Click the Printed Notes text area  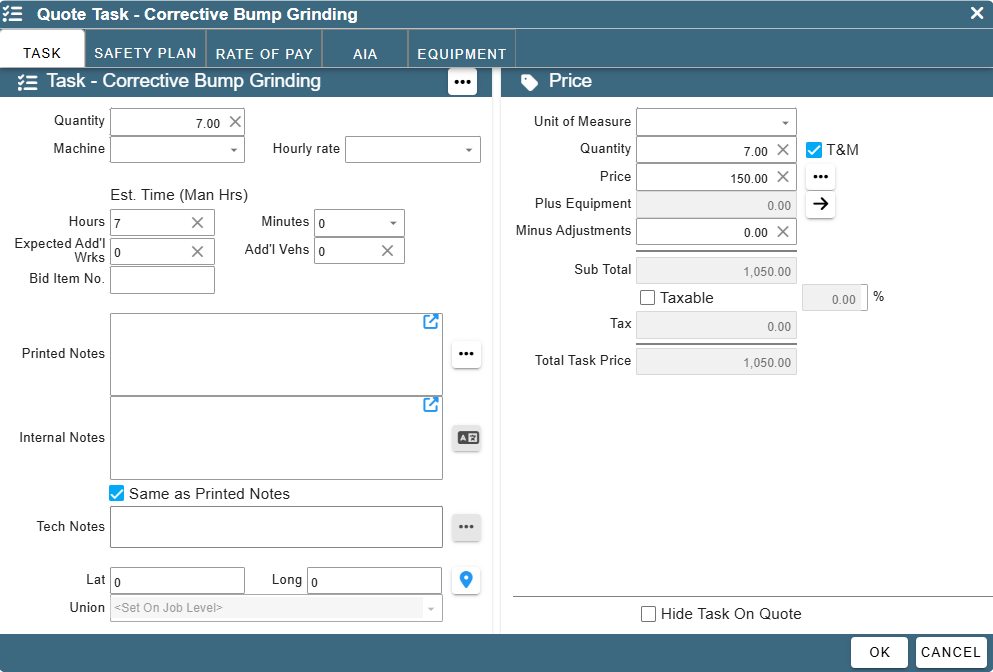point(276,355)
